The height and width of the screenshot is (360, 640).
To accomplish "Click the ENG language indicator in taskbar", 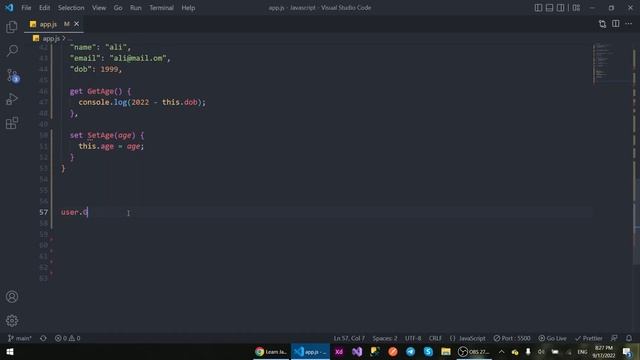I will pyautogui.click(x=582, y=352).
